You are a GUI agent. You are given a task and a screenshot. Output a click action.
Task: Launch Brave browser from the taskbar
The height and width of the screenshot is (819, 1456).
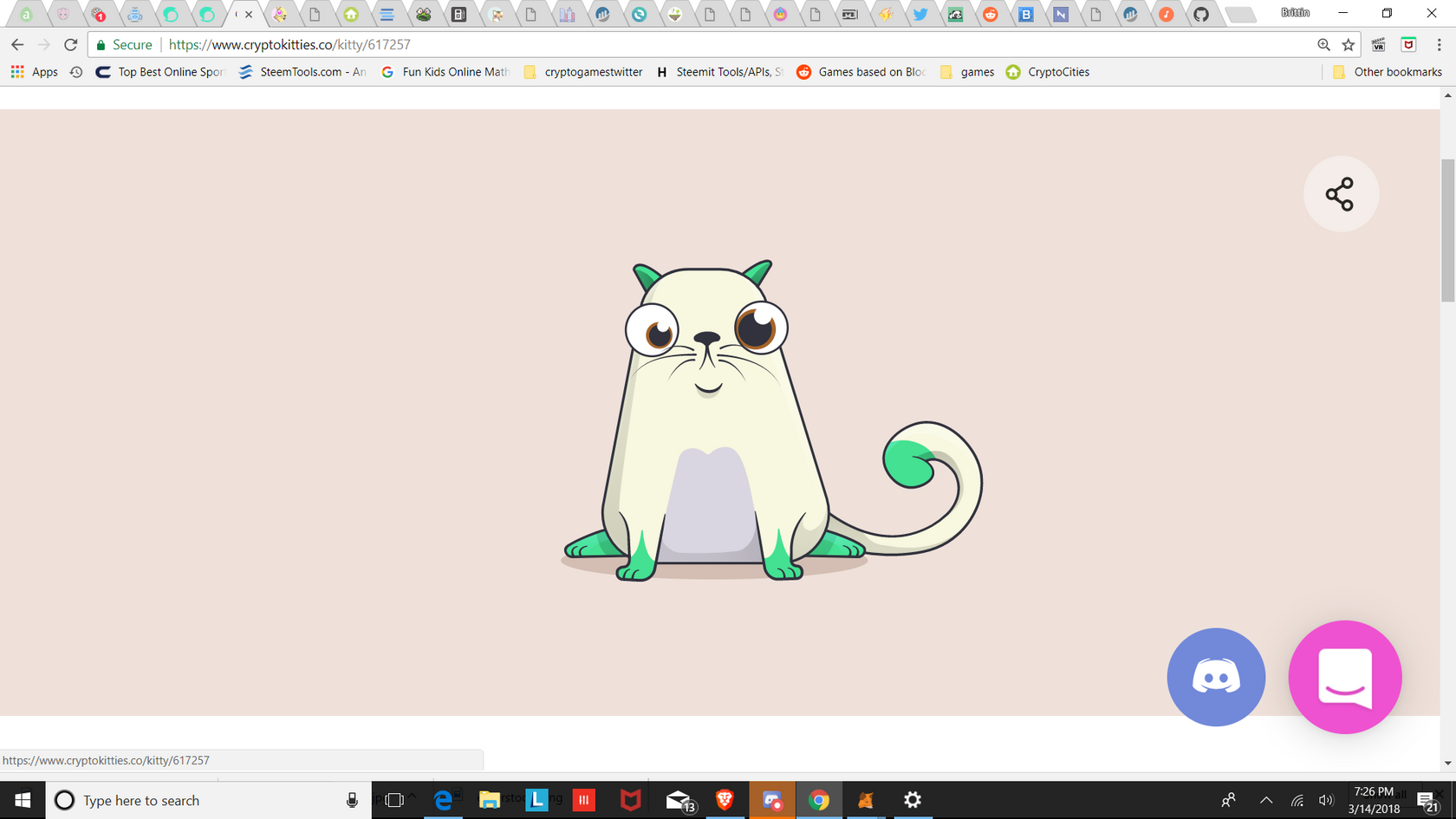tap(725, 800)
